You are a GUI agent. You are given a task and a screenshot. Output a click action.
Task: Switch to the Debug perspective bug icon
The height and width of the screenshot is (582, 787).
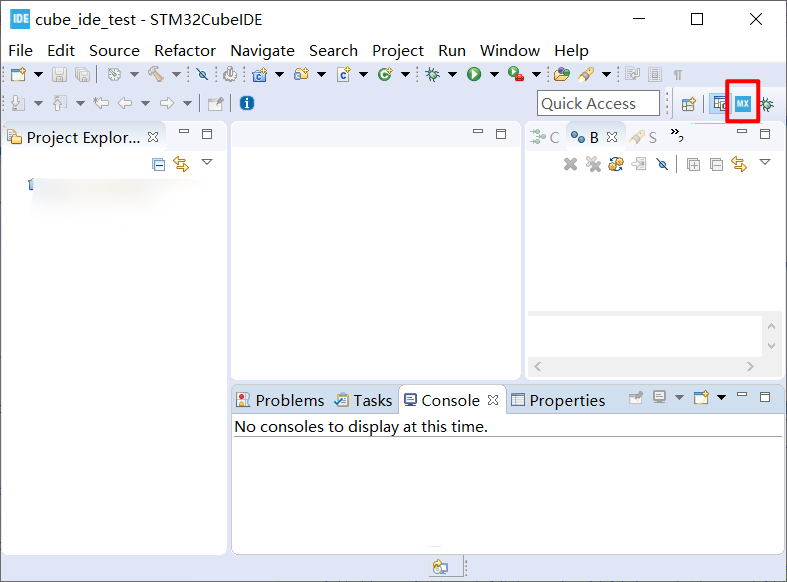766,104
